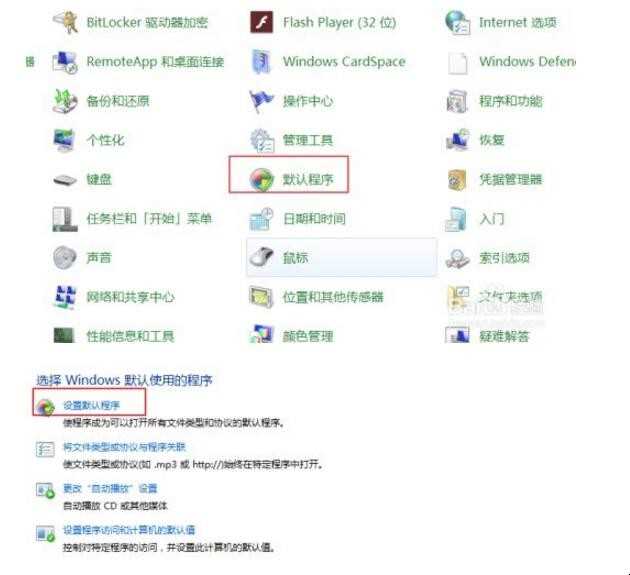
Task: Open the 凭据管理器 safe icon
Action: (457, 180)
